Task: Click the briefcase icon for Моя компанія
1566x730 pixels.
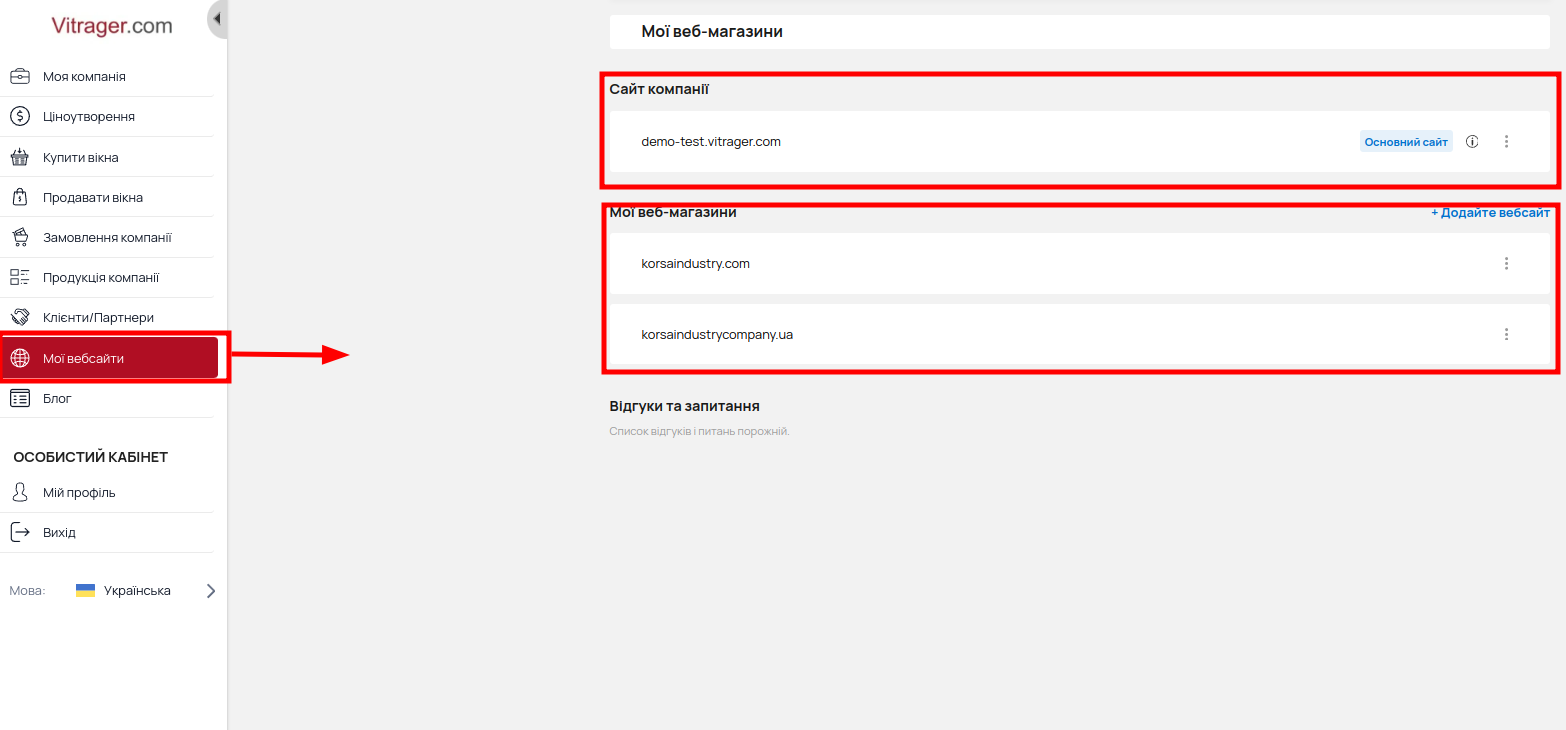Action: pos(20,76)
